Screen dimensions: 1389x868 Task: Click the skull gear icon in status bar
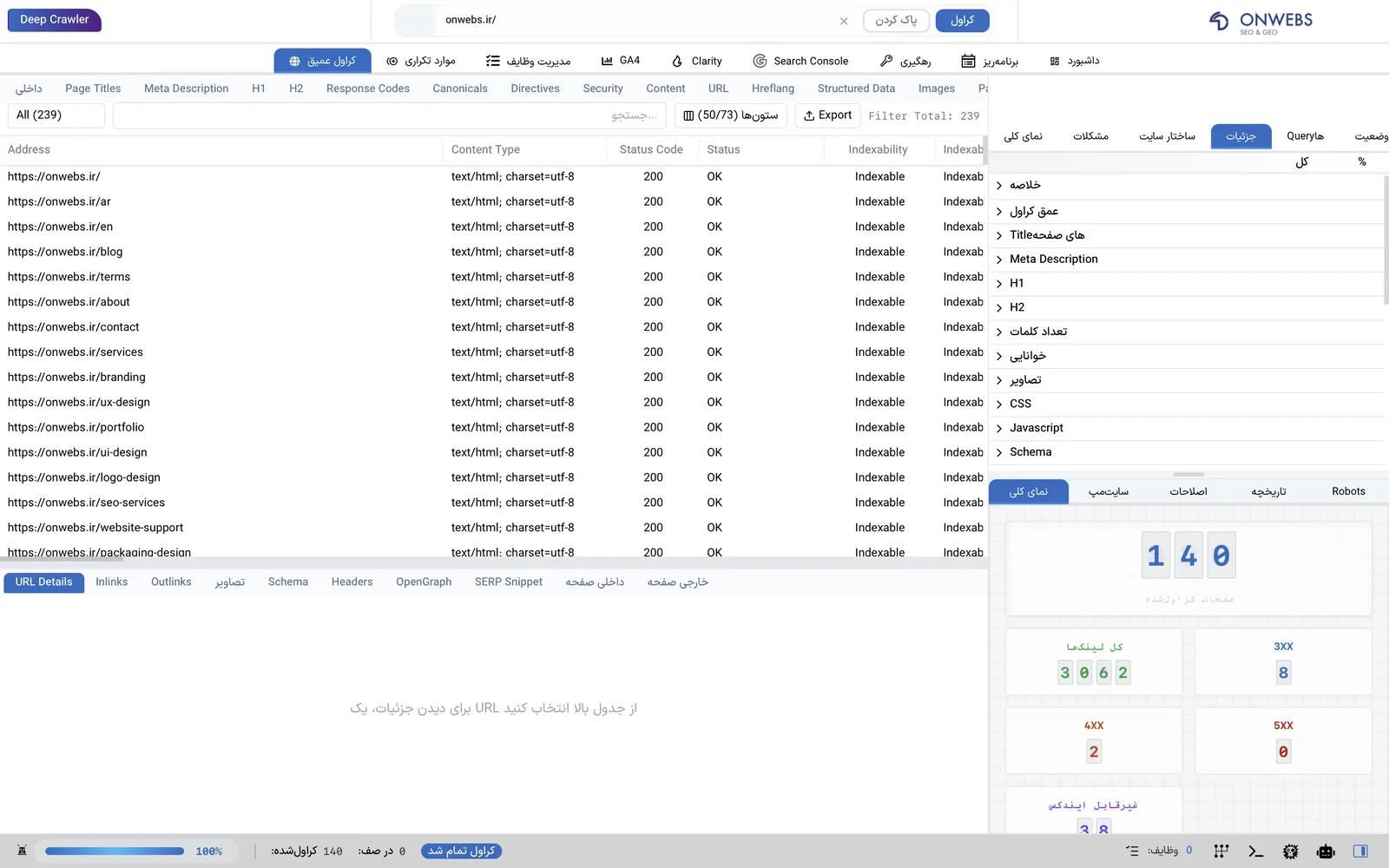pos(1291,852)
